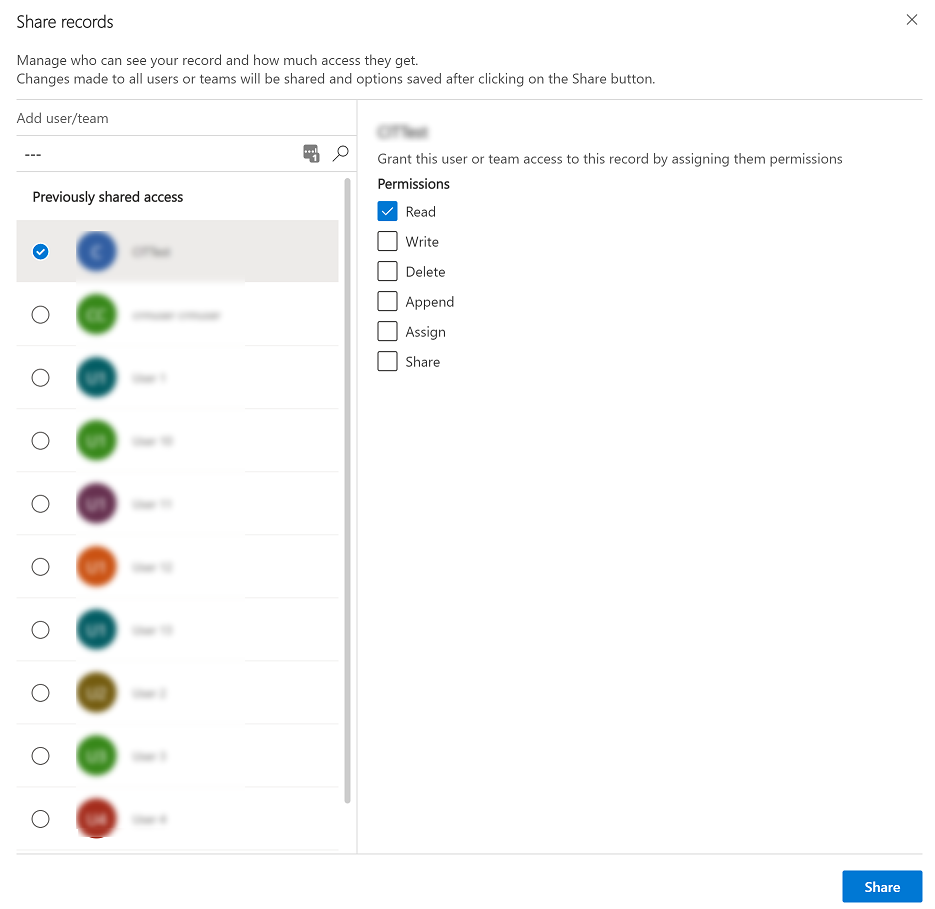The height and width of the screenshot is (909, 935).
Task: Select the radio beside the purple avatar
Action: [x=41, y=504]
